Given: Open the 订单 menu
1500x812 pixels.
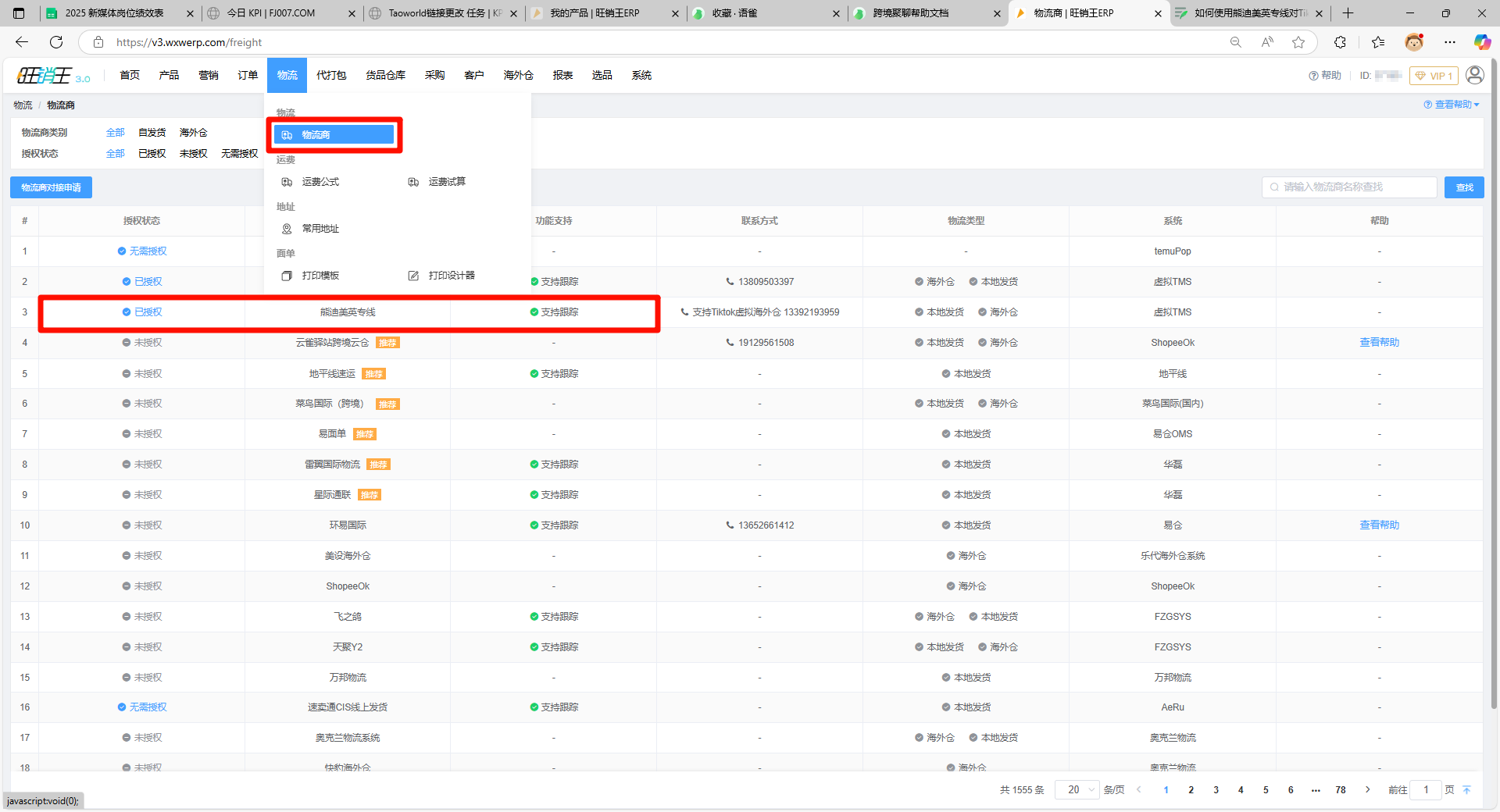Looking at the screenshot, I should click(248, 76).
